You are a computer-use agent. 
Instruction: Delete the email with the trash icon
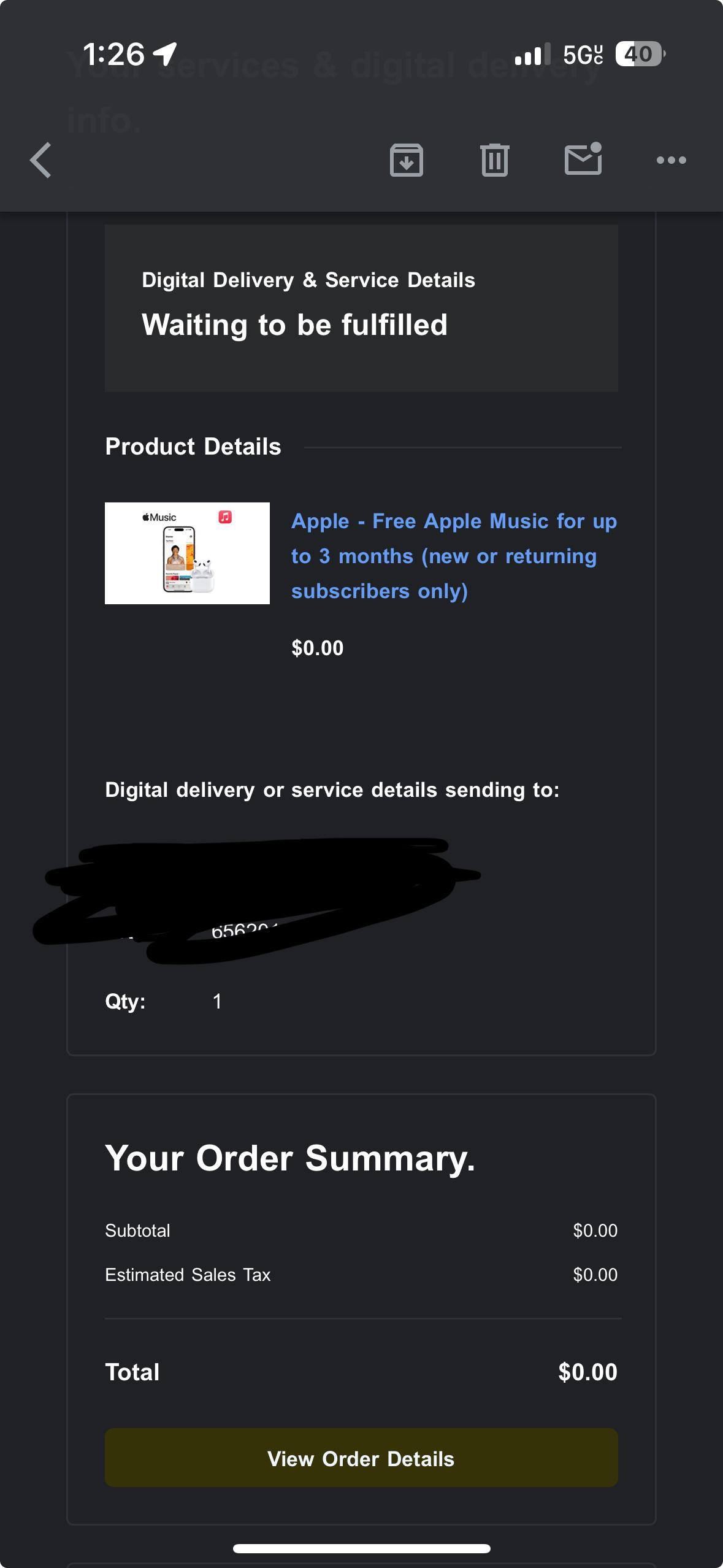495,161
